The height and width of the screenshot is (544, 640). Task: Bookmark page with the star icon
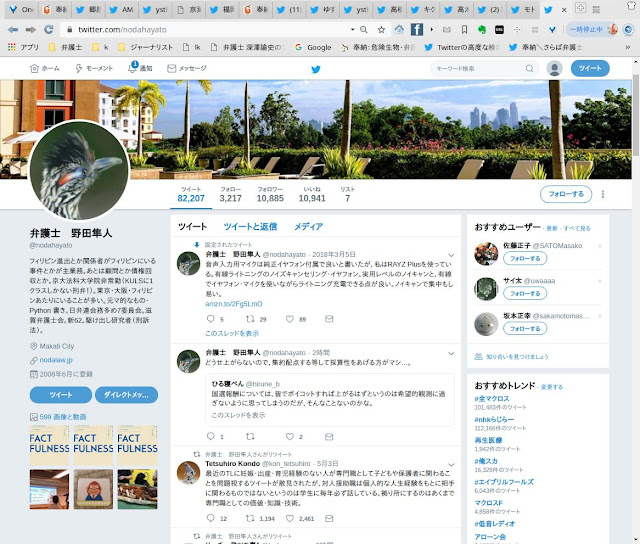coord(381,29)
